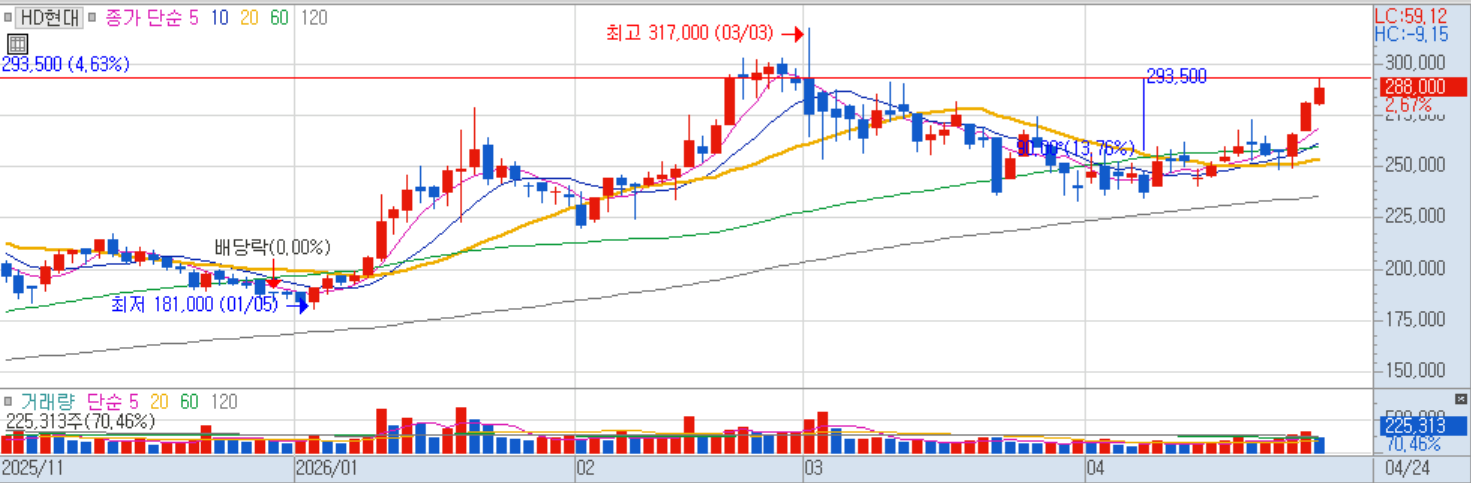The height and width of the screenshot is (483, 1471).
Task: Select the 5-day price moving average label
Action: point(196,17)
